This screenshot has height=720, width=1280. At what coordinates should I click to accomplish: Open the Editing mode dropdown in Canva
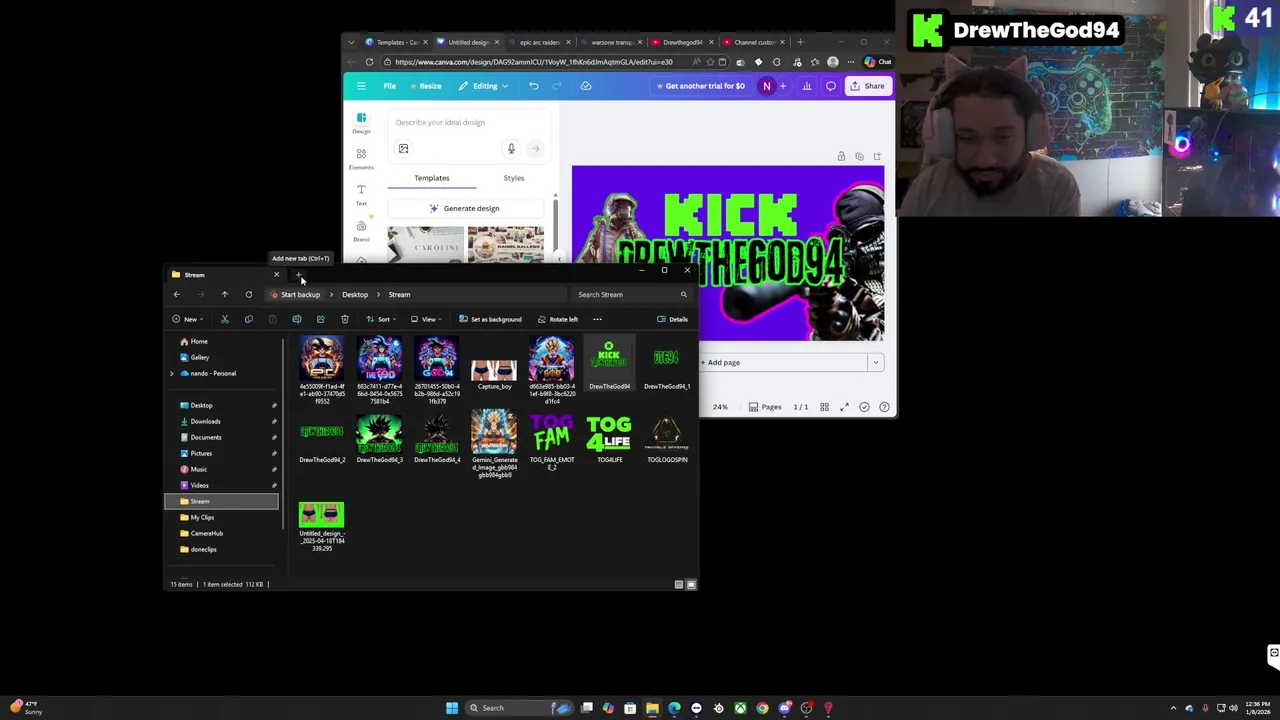click(x=484, y=86)
